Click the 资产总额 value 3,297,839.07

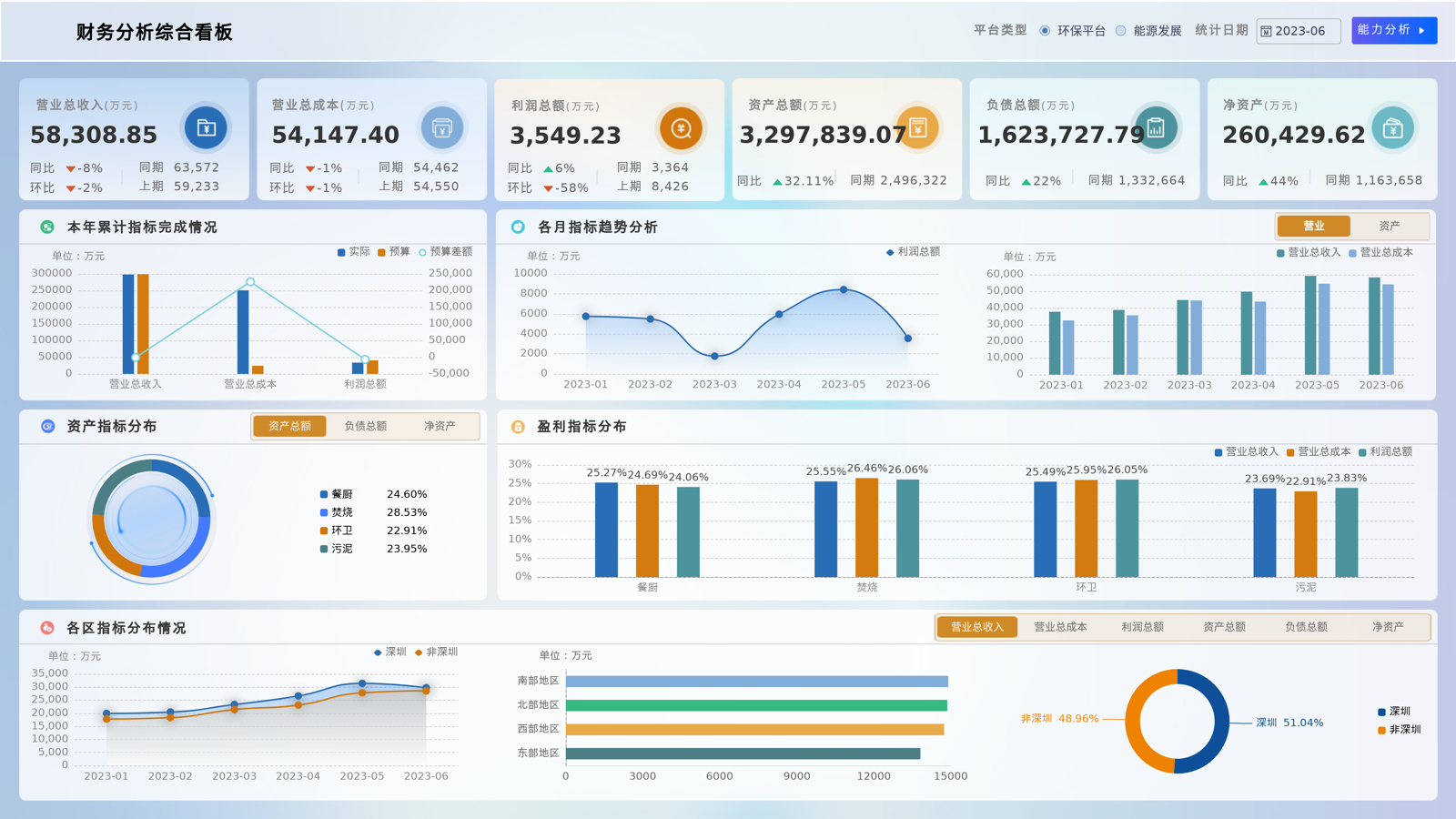(823, 135)
